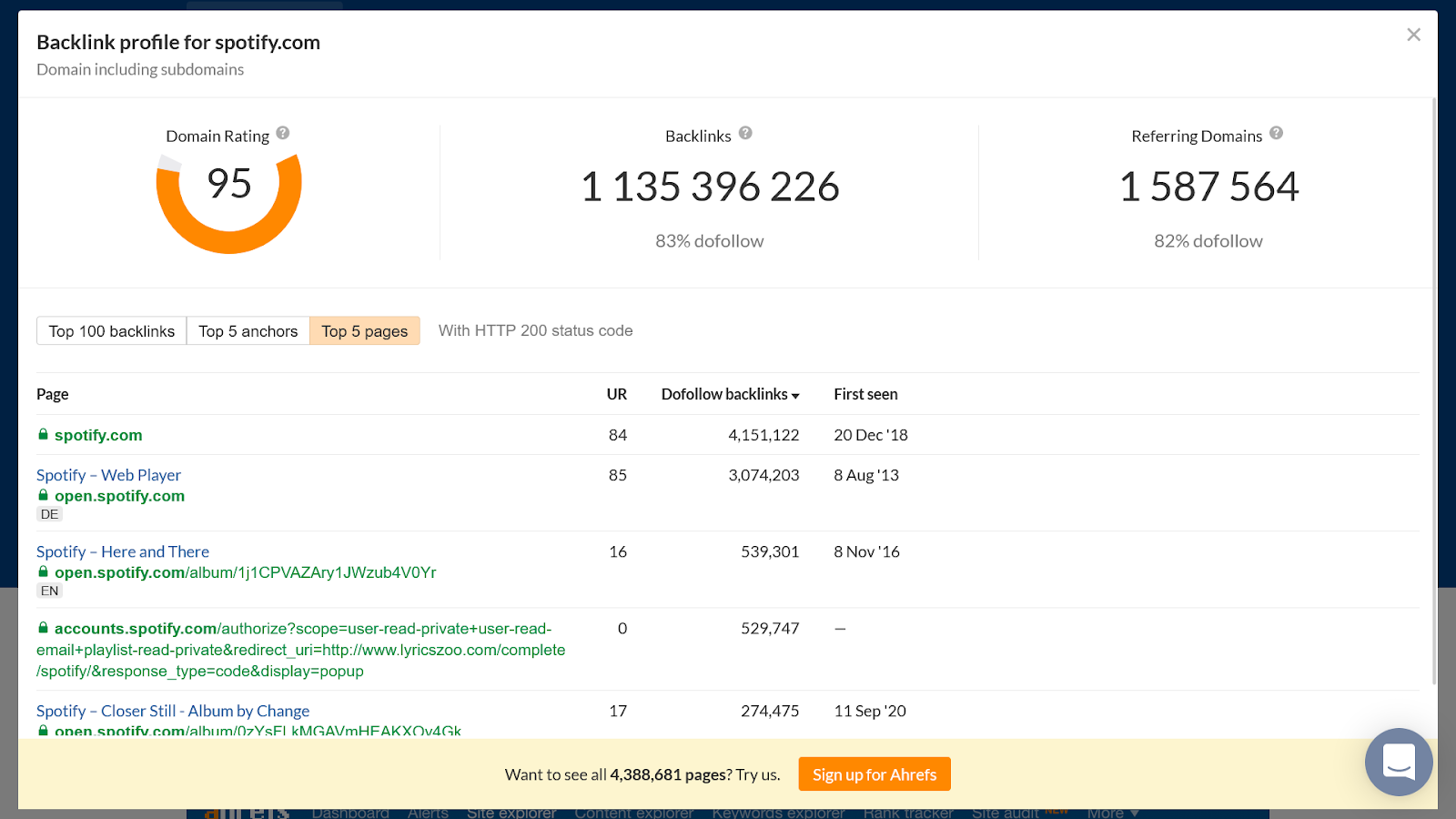
Task: Open the spotify.com page link
Action: point(98,435)
